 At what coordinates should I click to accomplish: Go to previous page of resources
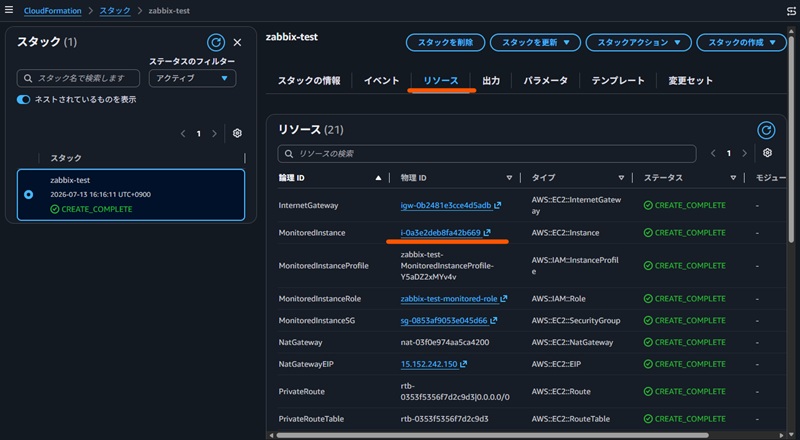(x=713, y=153)
